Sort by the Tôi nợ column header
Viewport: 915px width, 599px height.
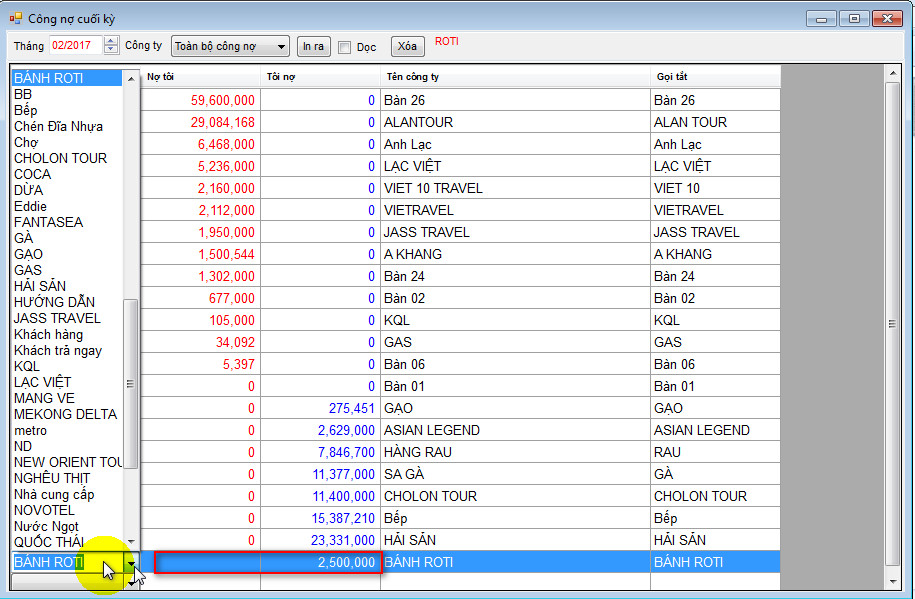pos(320,76)
